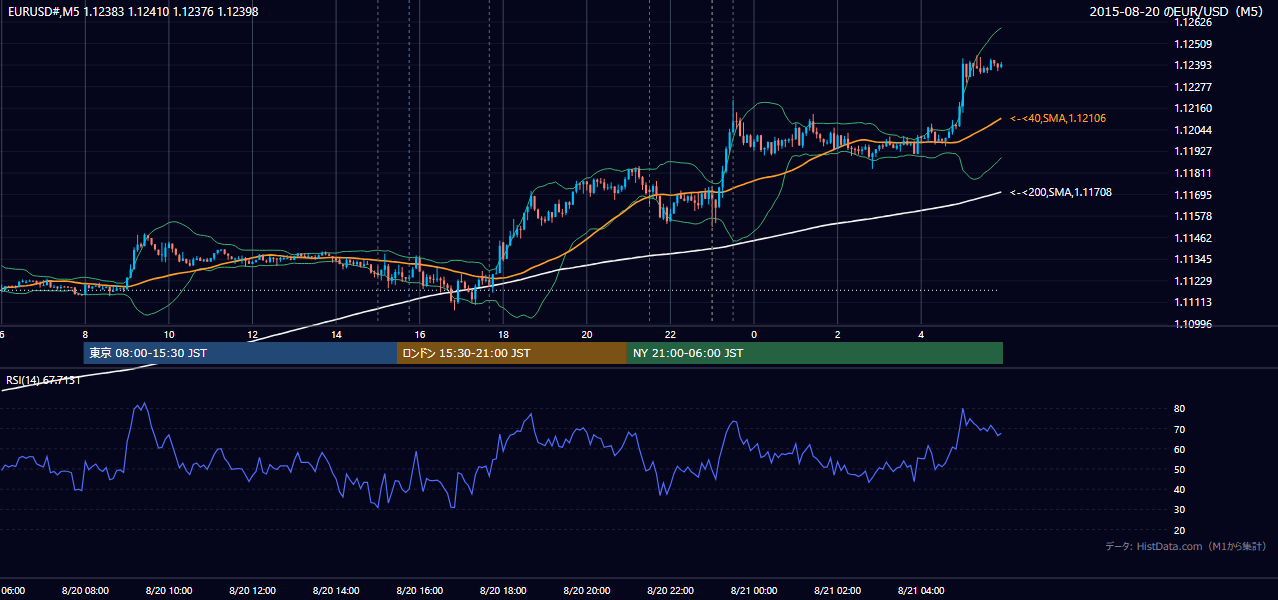1278x600 pixels.
Task: Click price axis label 1.10996
Action: 1194,324
